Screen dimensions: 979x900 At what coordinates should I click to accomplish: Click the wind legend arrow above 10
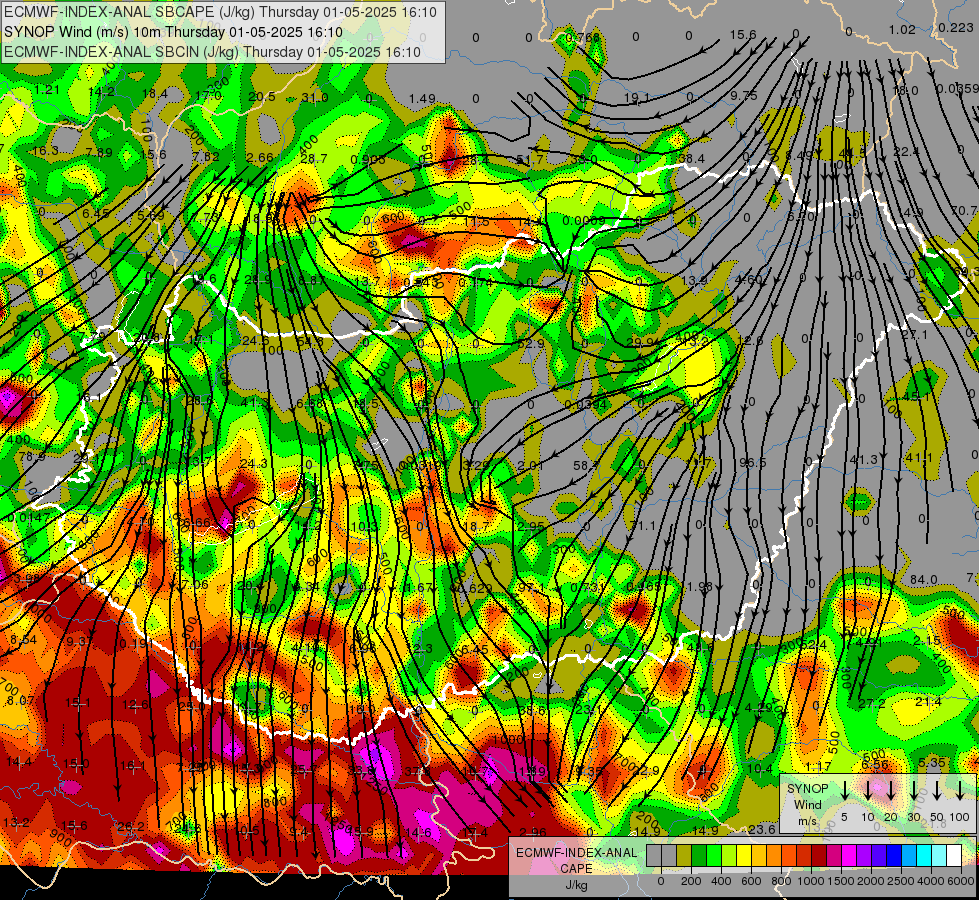click(867, 791)
